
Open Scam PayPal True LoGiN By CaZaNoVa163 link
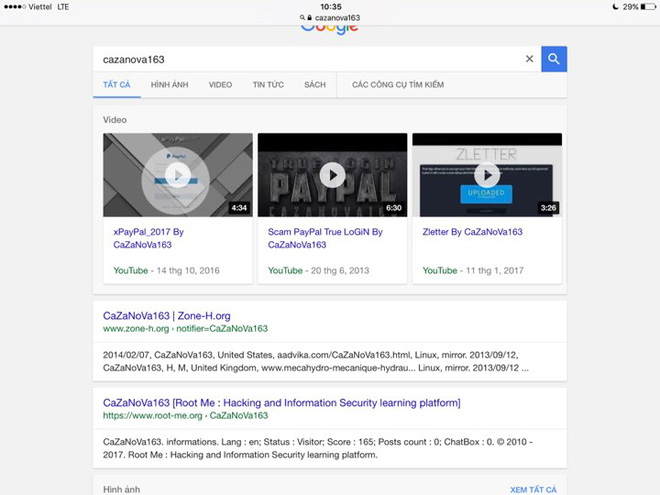click(325, 238)
